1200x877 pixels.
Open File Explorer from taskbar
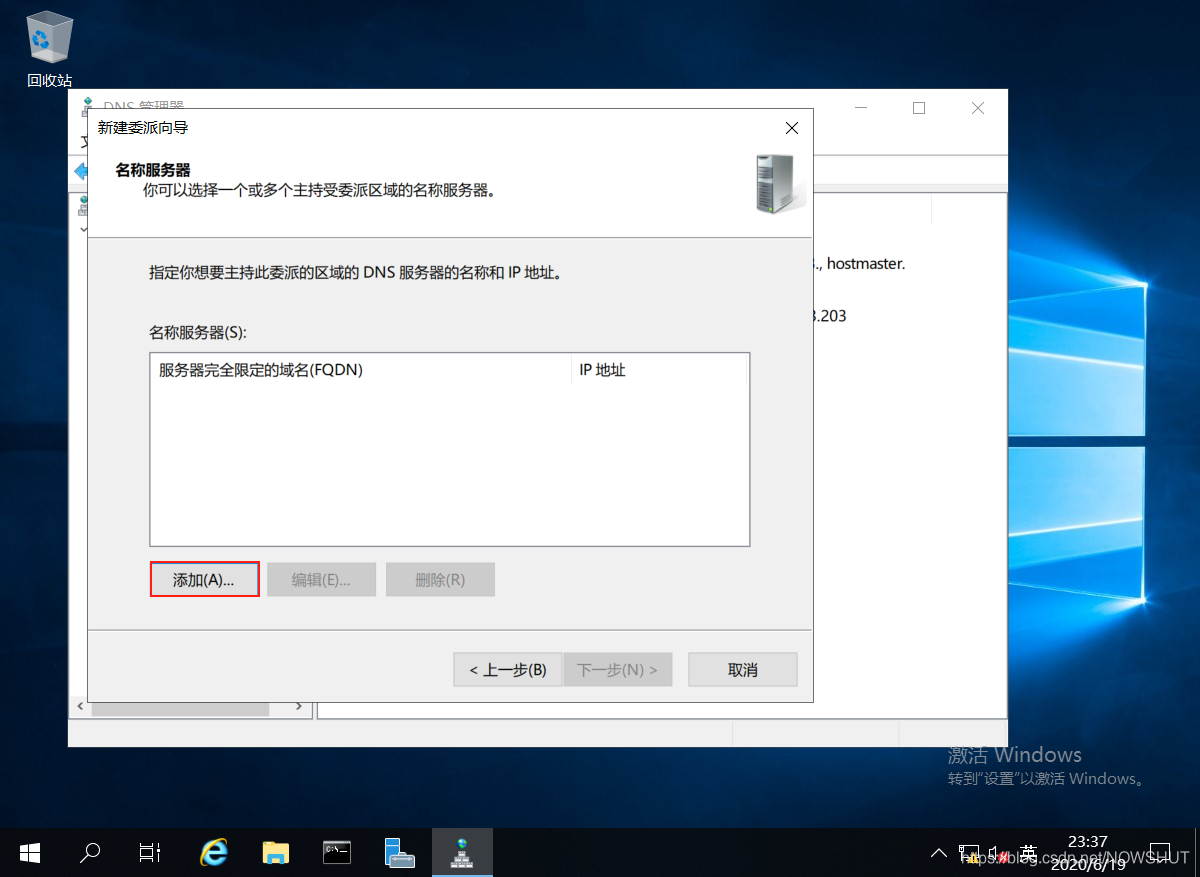tap(275, 852)
